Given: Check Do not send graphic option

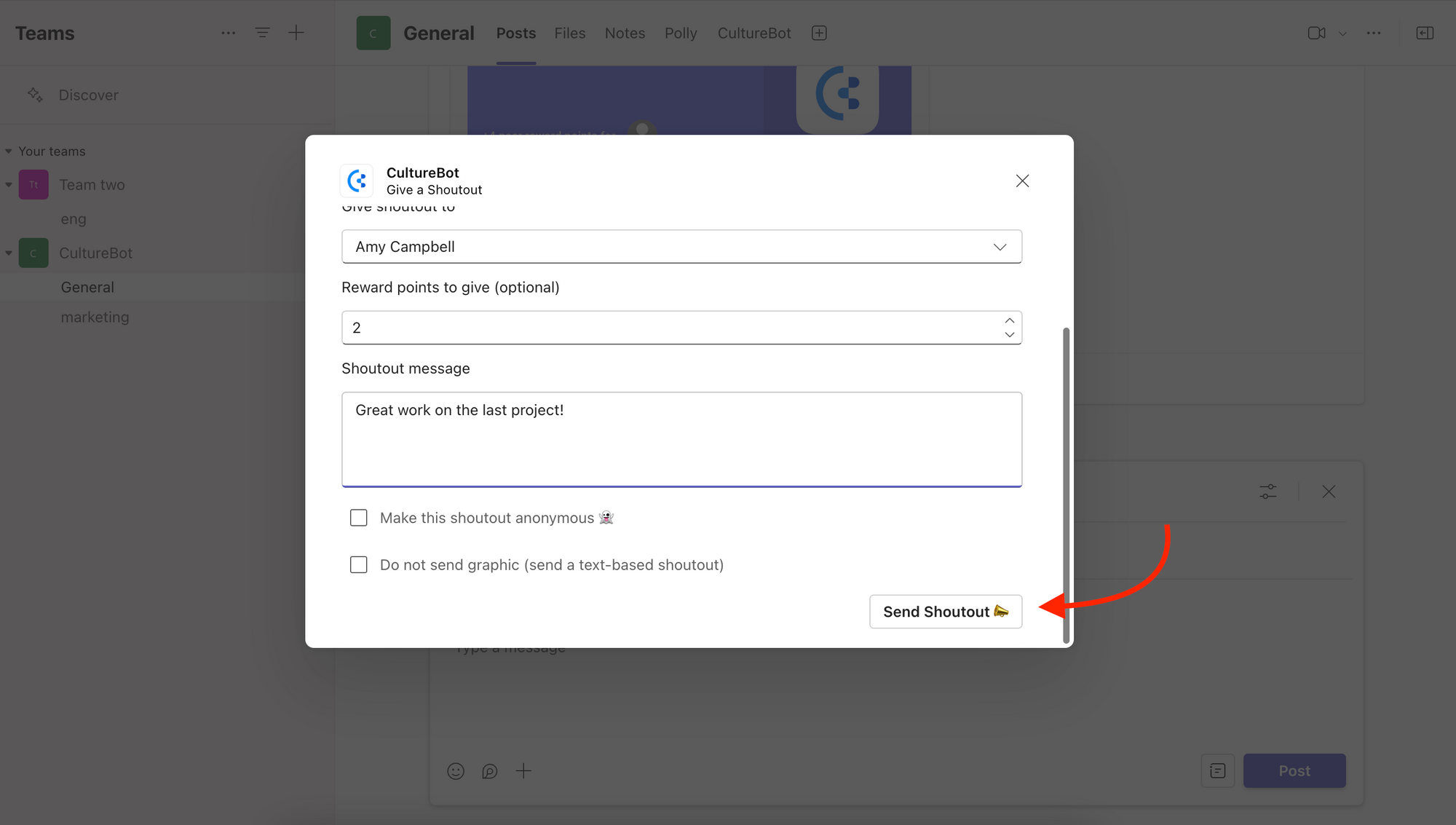Looking at the screenshot, I should [x=358, y=565].
